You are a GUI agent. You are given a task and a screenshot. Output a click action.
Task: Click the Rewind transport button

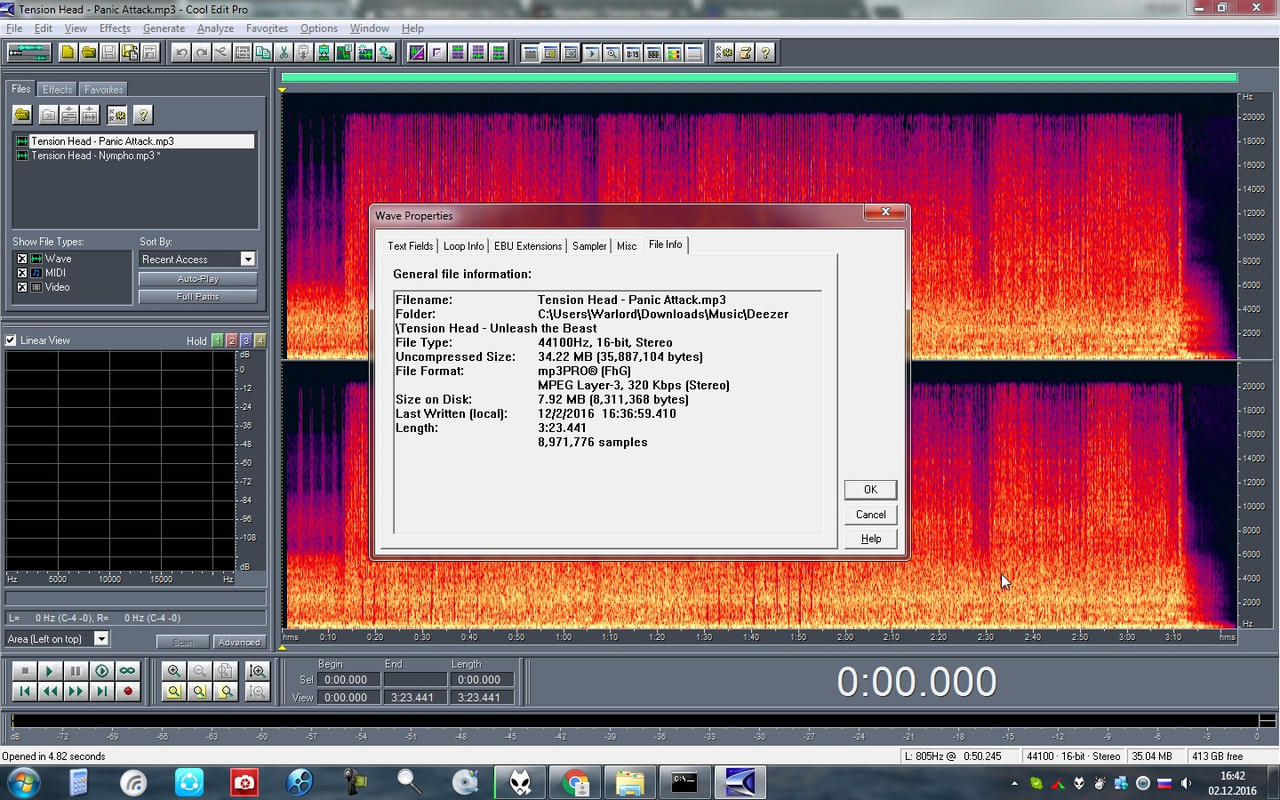50,691
